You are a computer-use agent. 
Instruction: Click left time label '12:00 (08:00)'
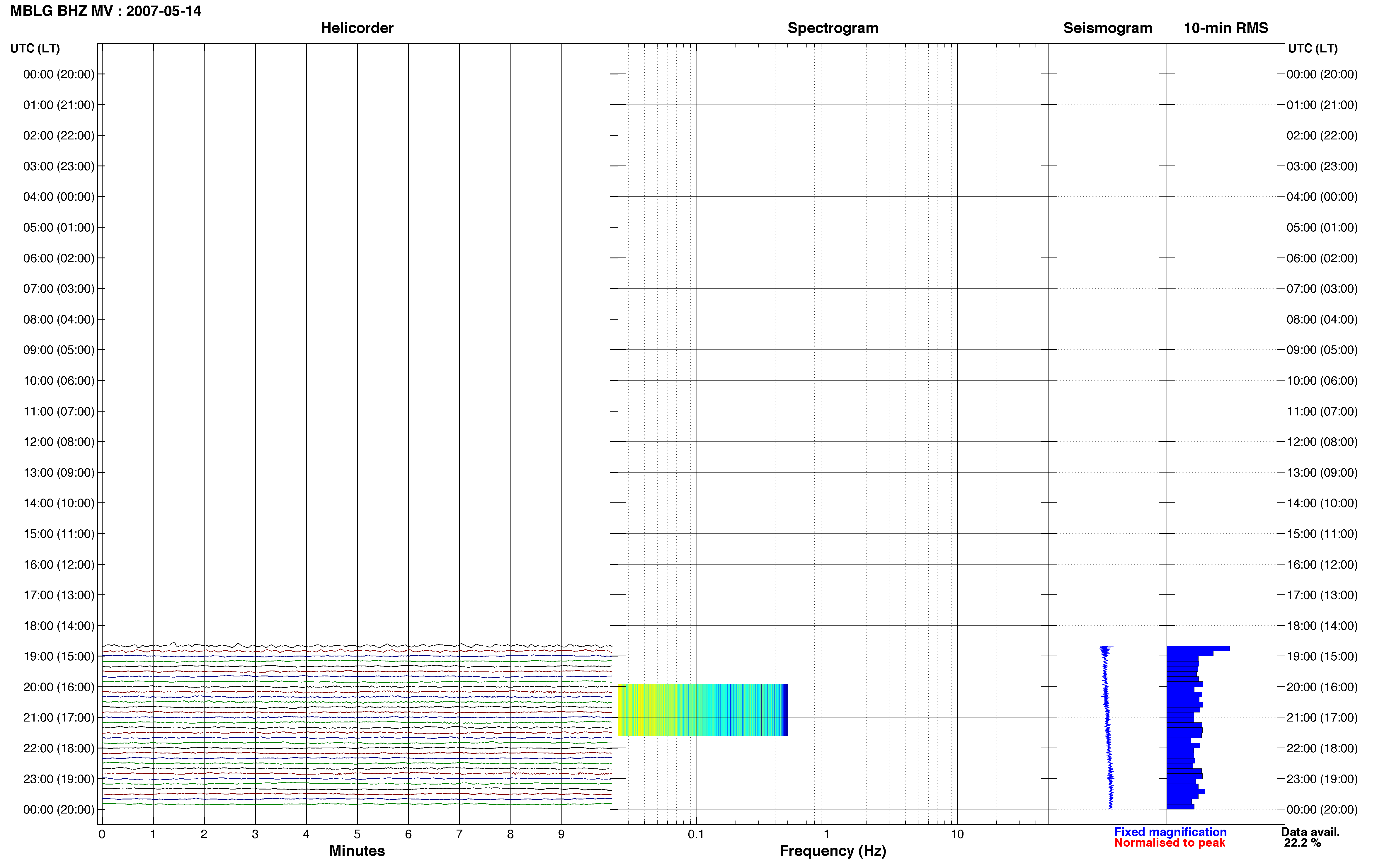tap(59, 442)
